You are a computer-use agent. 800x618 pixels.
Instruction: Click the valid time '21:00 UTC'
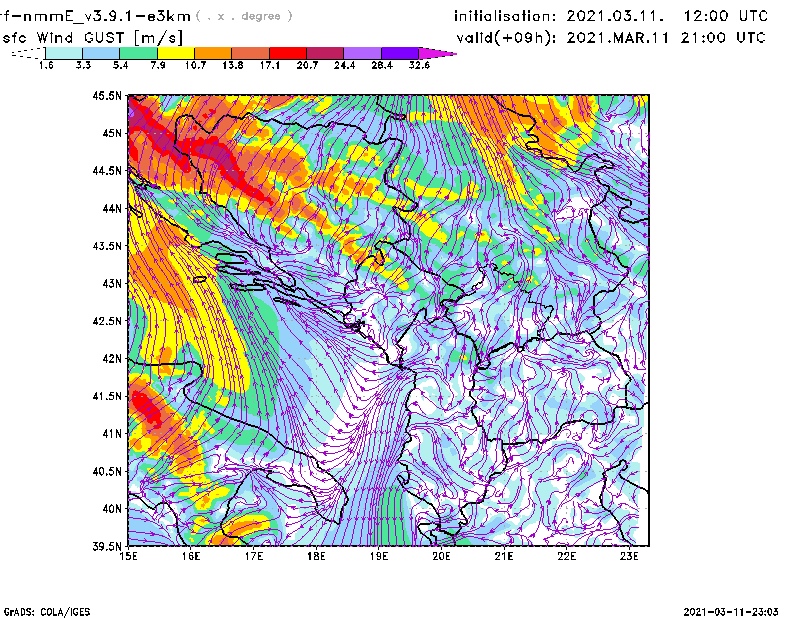pyautogui.click(x=723, y=38)
